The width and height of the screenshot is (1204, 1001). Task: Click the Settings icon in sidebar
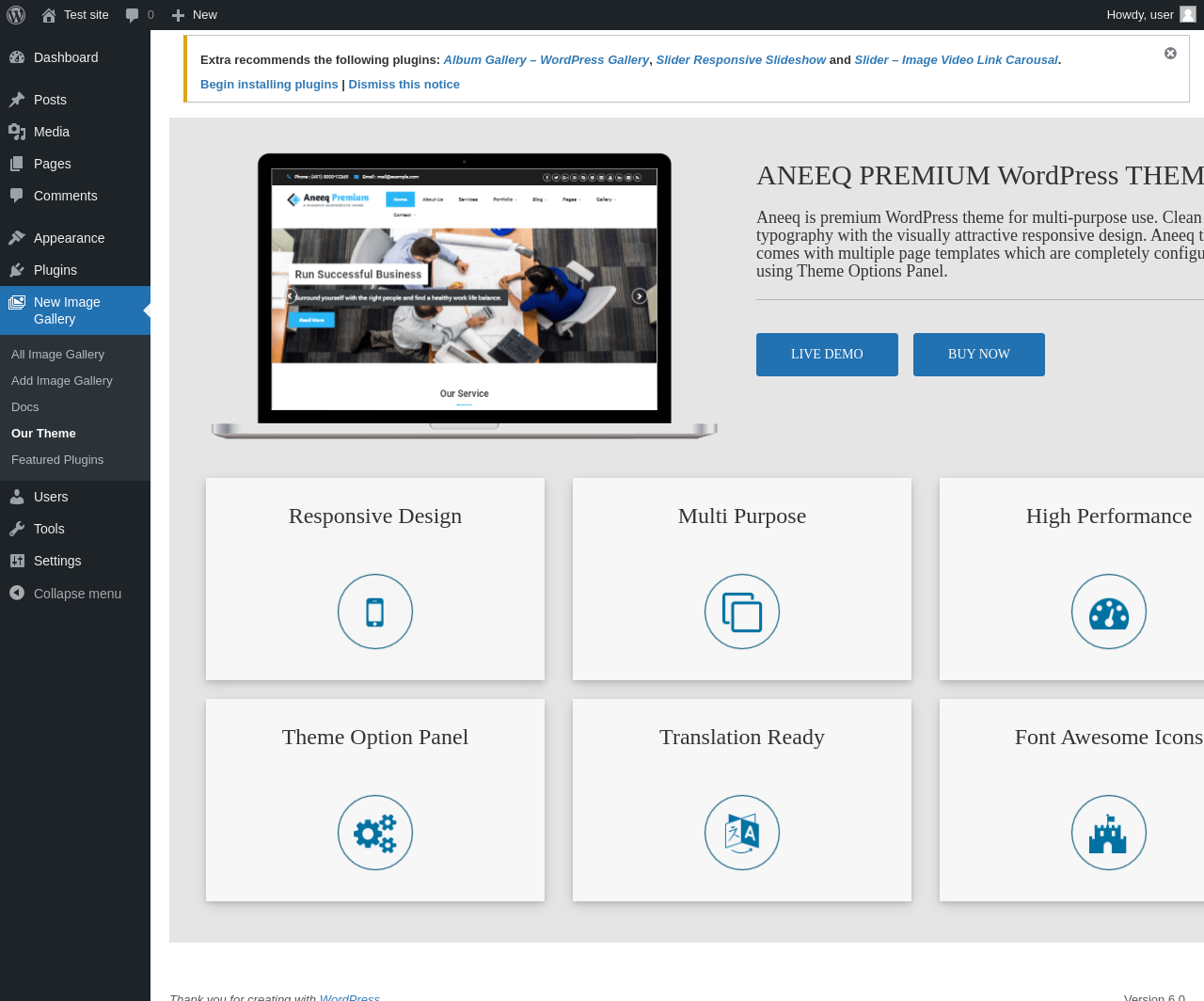coord(17,561)
